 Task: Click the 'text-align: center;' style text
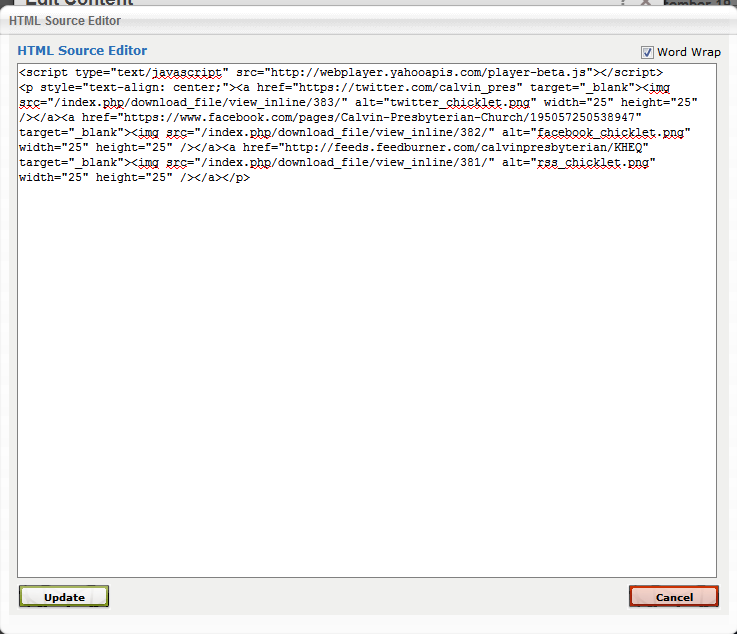155,87
